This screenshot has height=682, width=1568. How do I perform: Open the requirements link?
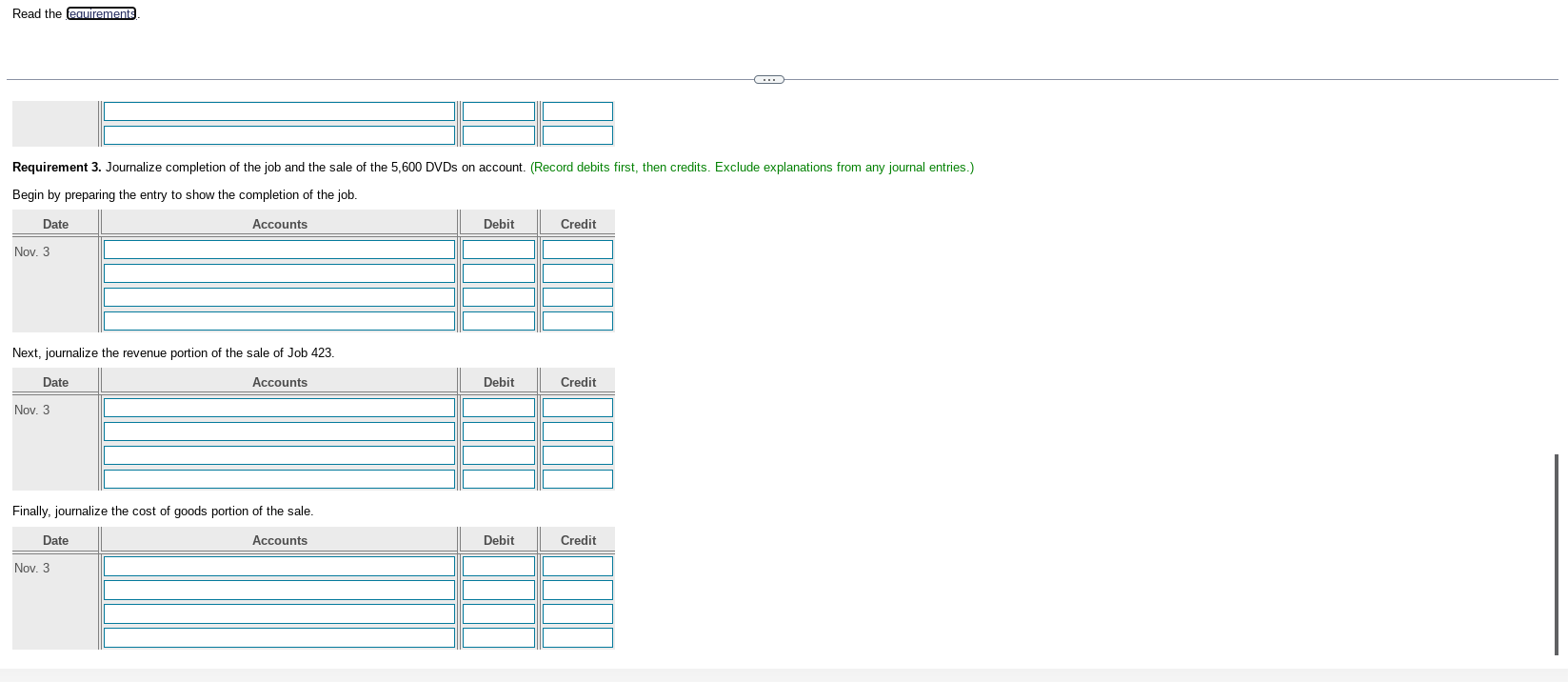click(x=102, y=13)
